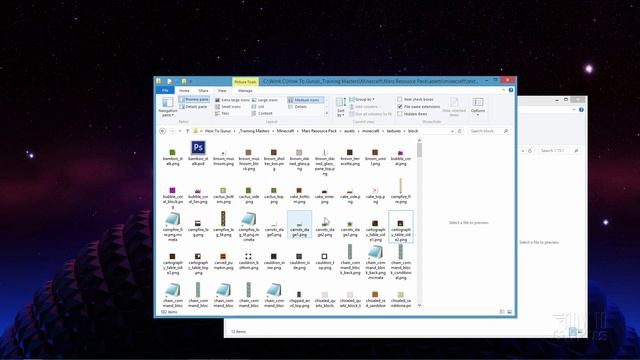Open the bamboo_stalk.psd Photoshop file icon
The height and width of the screenshot is (360, 640).
[x=198, y=148]
